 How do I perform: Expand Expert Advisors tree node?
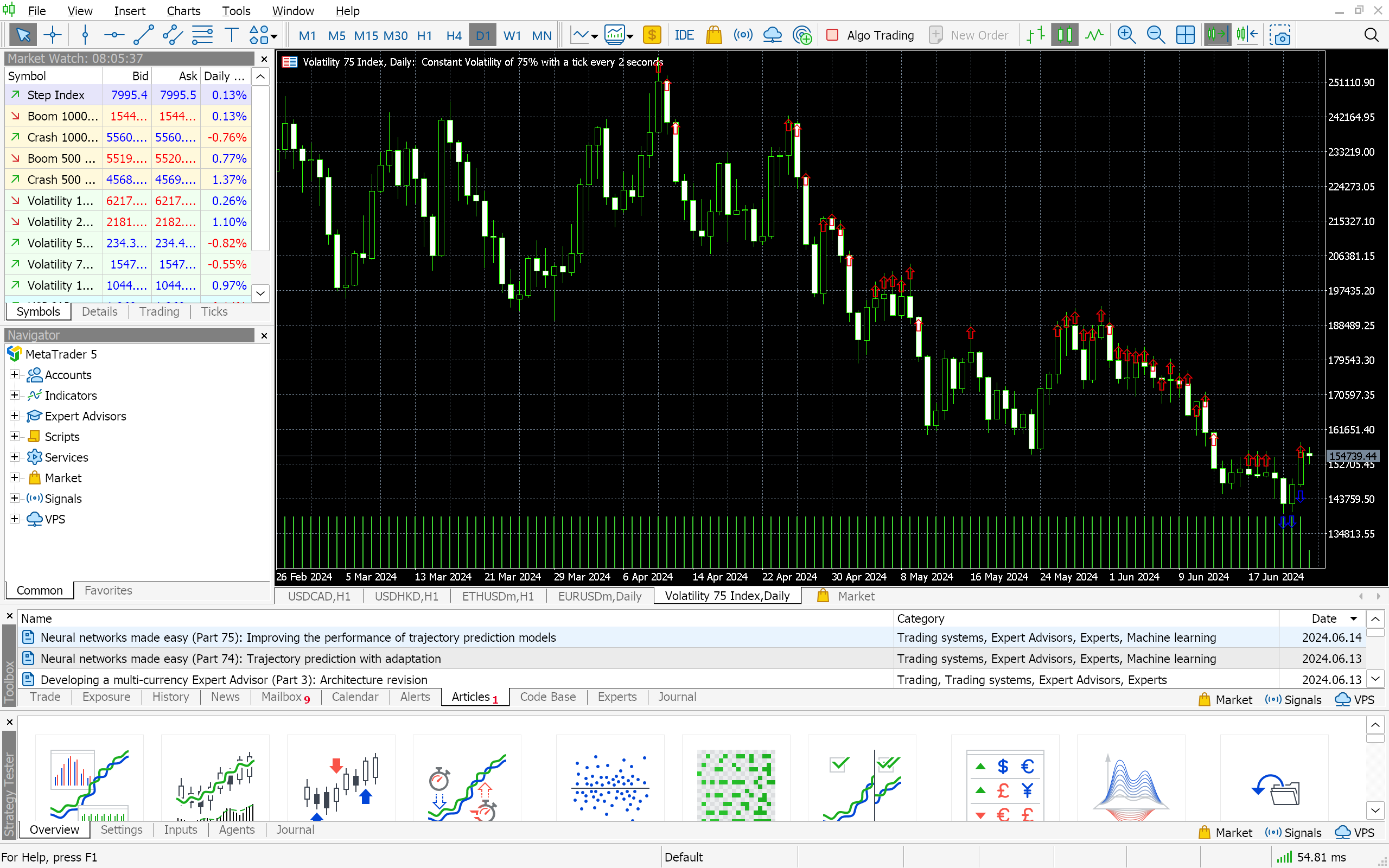tap(15, 416)
